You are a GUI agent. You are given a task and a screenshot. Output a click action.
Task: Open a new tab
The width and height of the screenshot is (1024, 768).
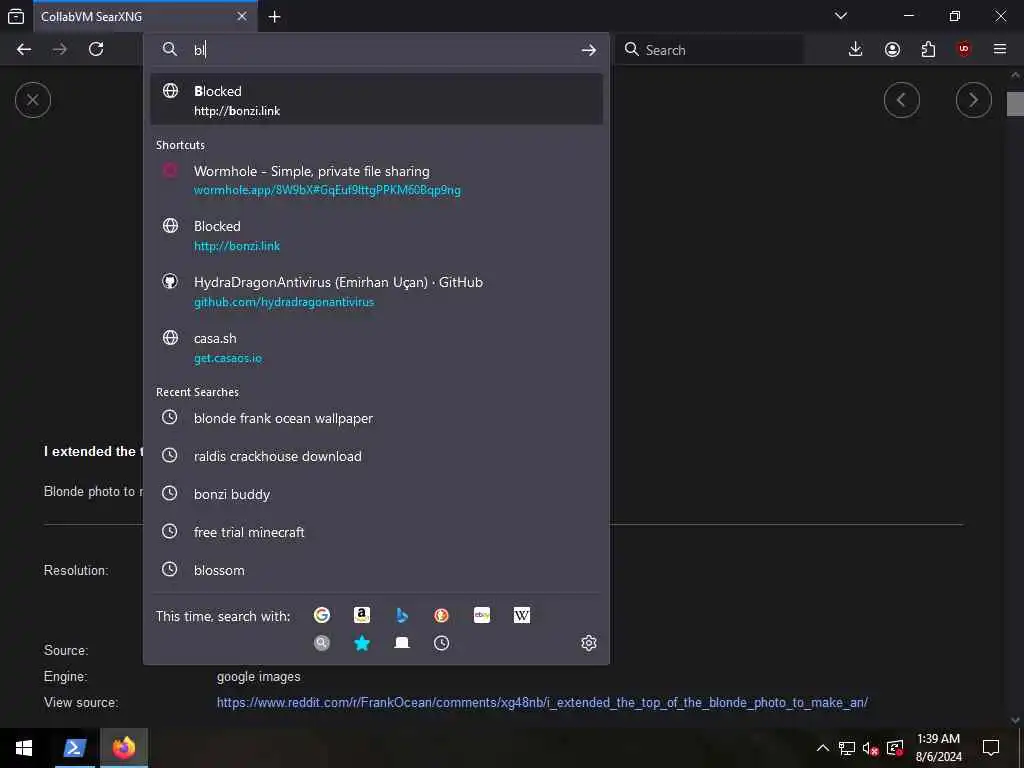tap(275, 17)
